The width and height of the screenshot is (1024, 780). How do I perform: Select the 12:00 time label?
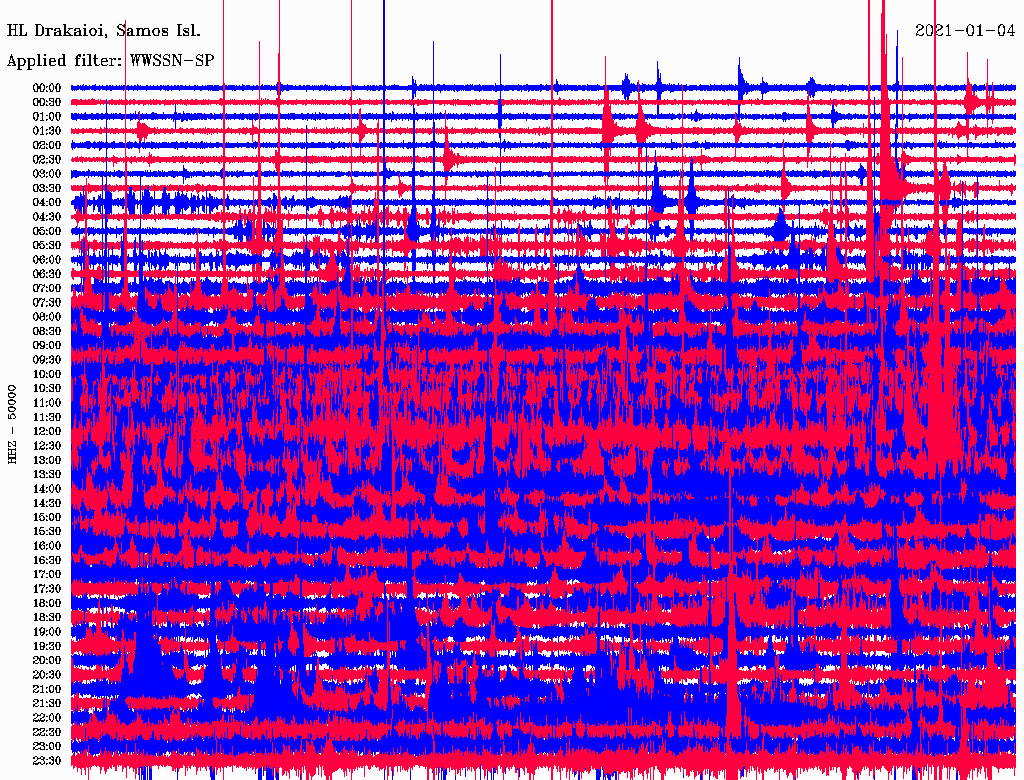click(x=46, y=431)
